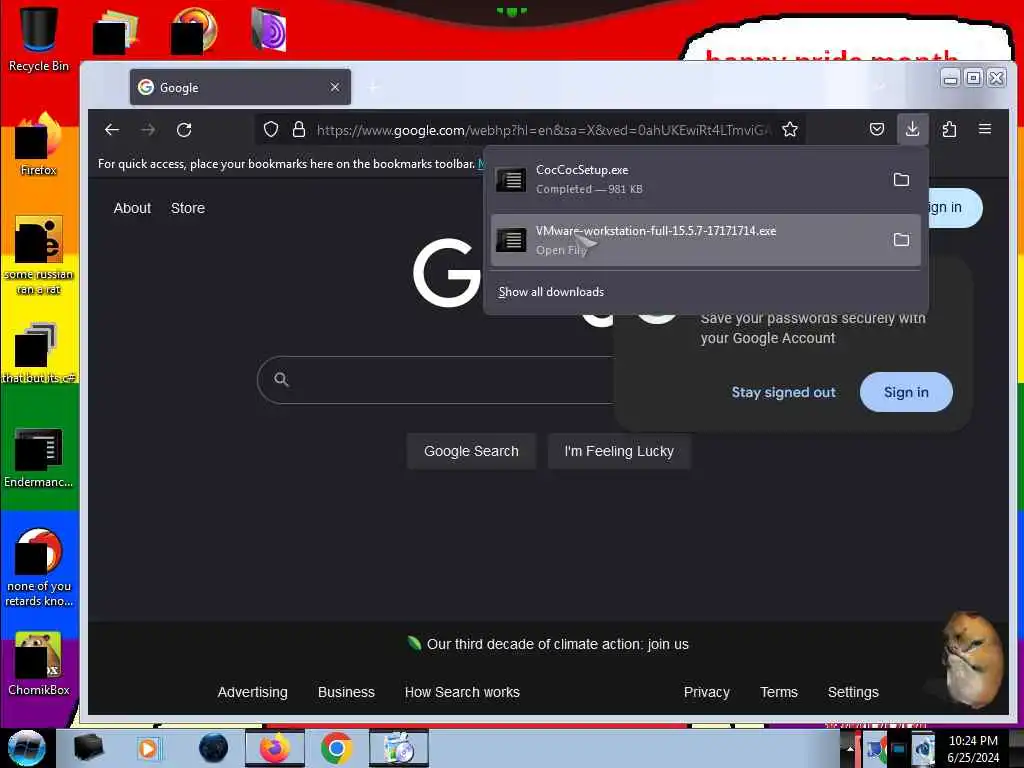Select the 'that but its c#' desktop icon

tap(39, 353)
